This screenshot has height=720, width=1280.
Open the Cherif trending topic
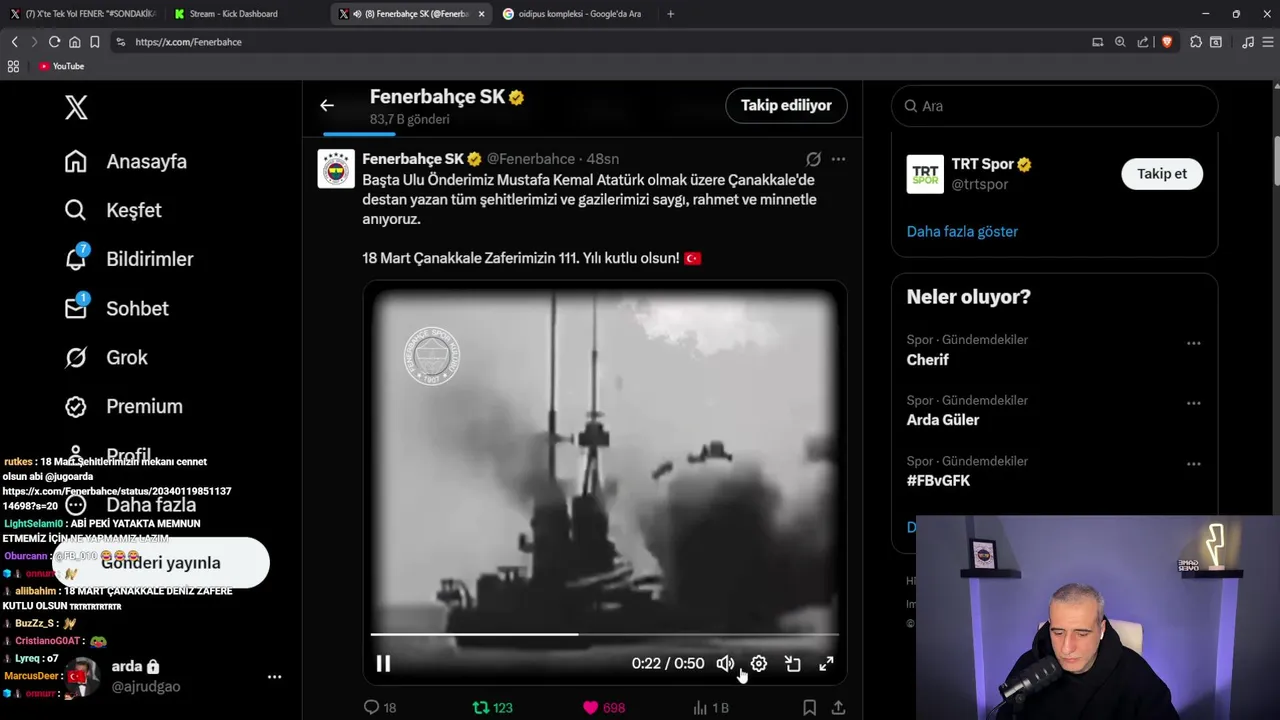pyautogui.click(x=928, y=360)
